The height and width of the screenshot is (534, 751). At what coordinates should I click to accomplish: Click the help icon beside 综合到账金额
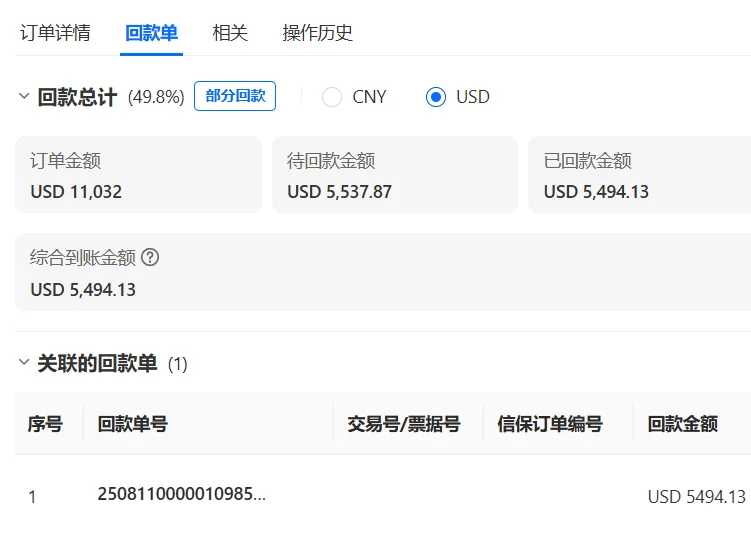tap(150, 257)
